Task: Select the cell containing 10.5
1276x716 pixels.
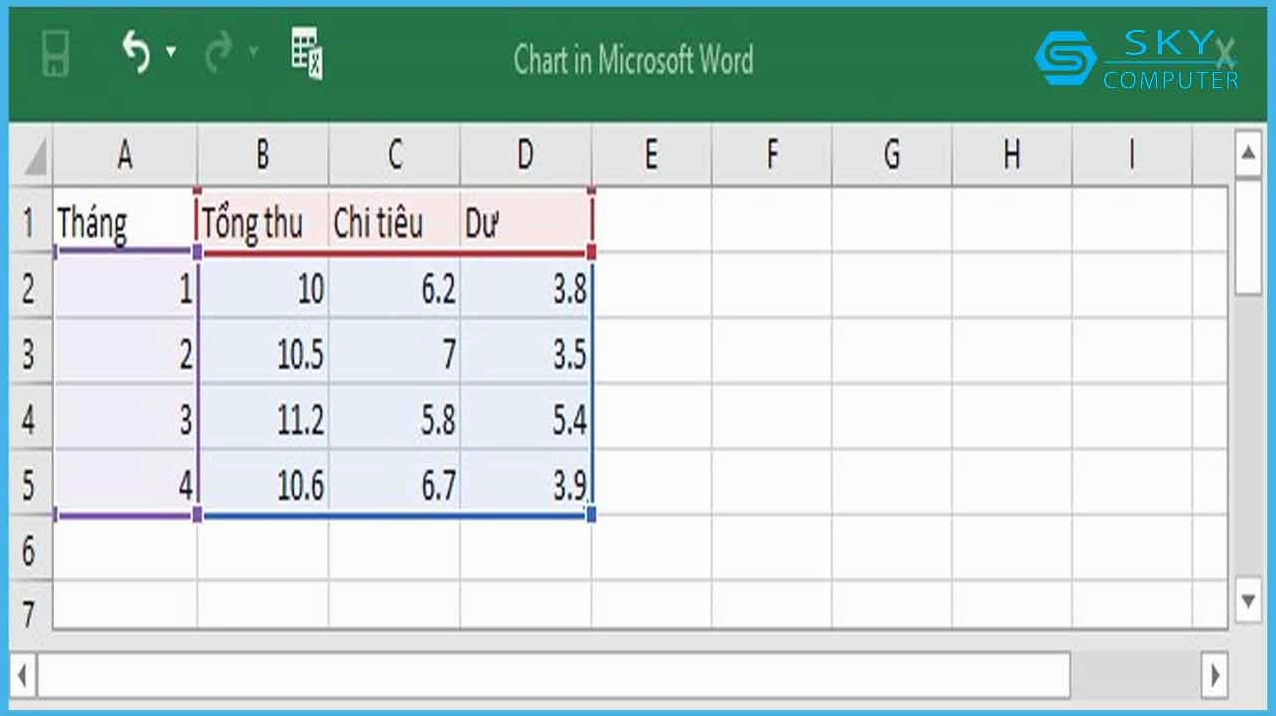Action: click(x=263, y=354)
